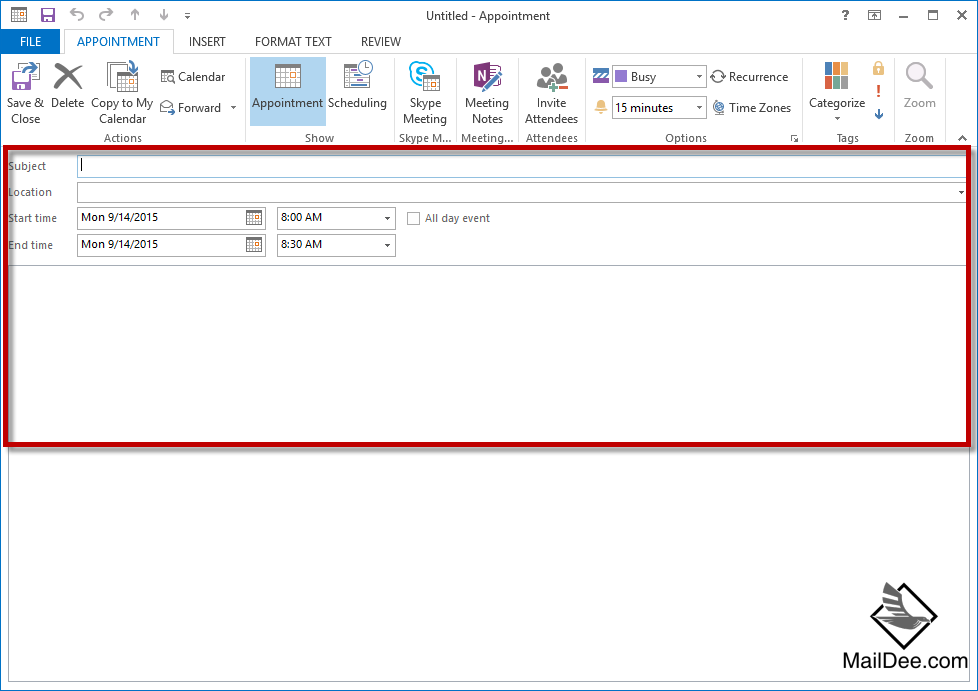Expand Location dropdown arrow
978x691 pixels.
click(961, 193)
